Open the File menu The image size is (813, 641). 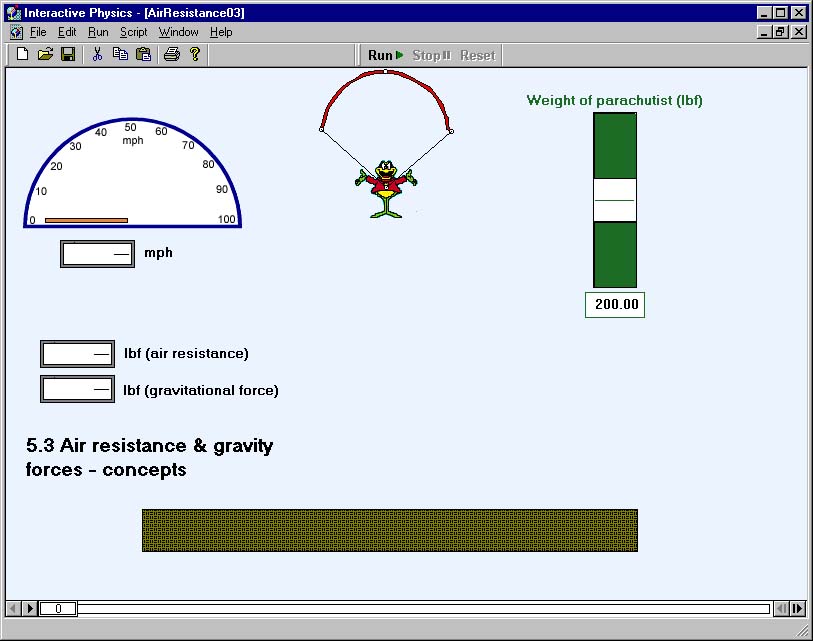(x=38, y=32)
